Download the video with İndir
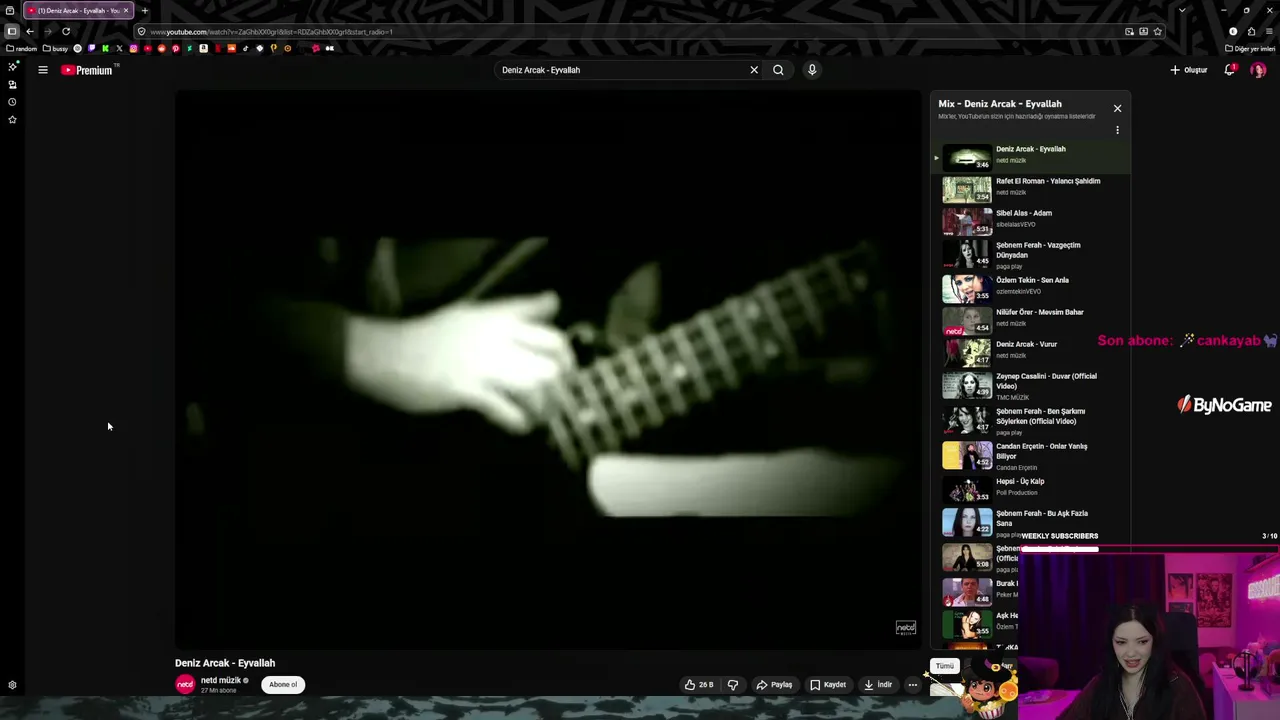1280x720 pixels. tap(877, 685)
